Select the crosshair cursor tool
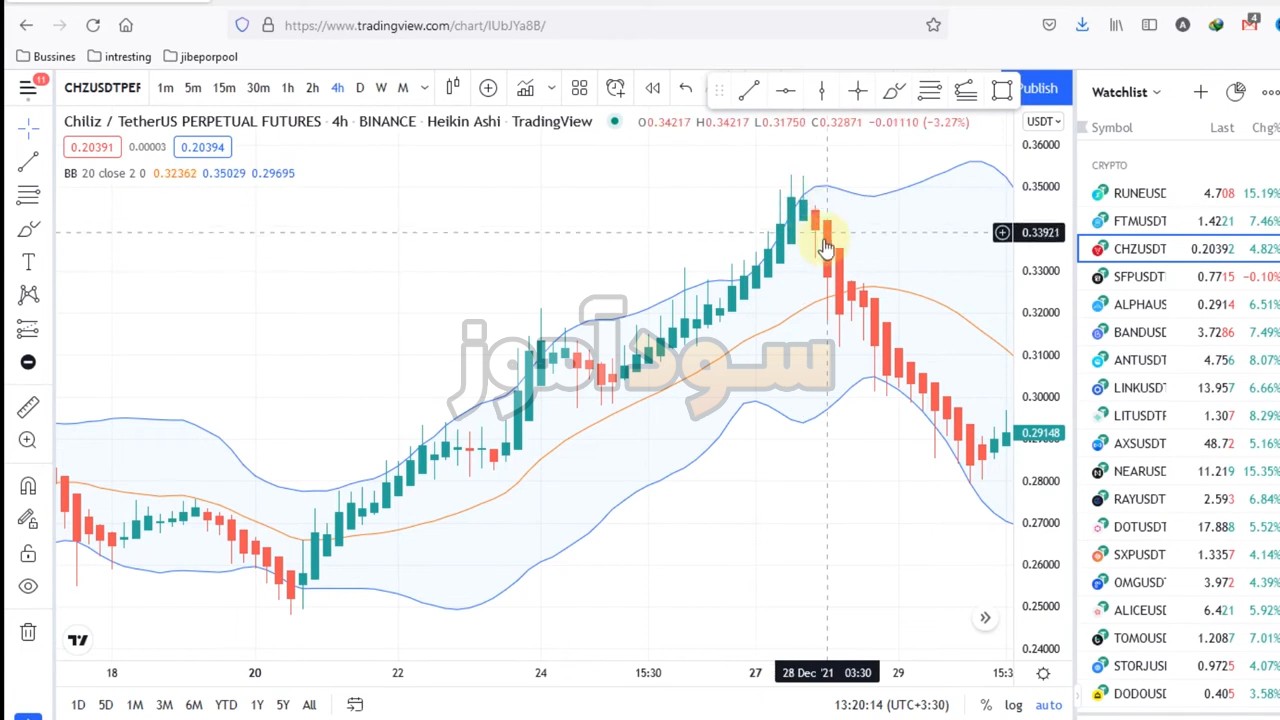 click(28, 127)
